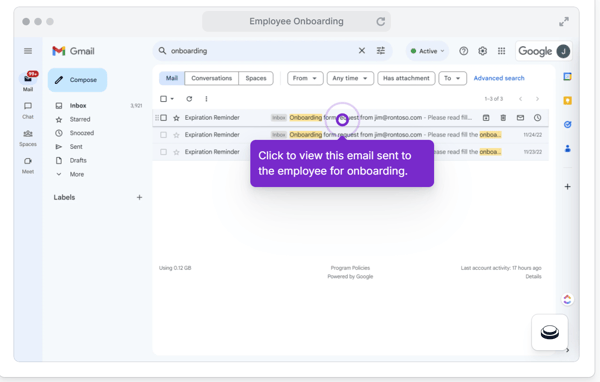Open Settings gear icon

tap(483, 51)
